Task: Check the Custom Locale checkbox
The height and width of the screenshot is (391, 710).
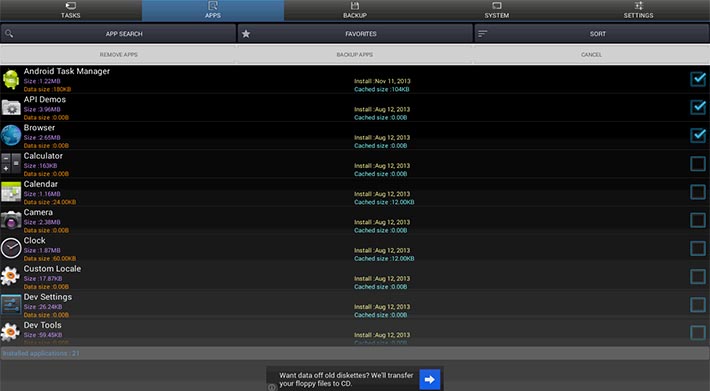Action: click(698, 276)
